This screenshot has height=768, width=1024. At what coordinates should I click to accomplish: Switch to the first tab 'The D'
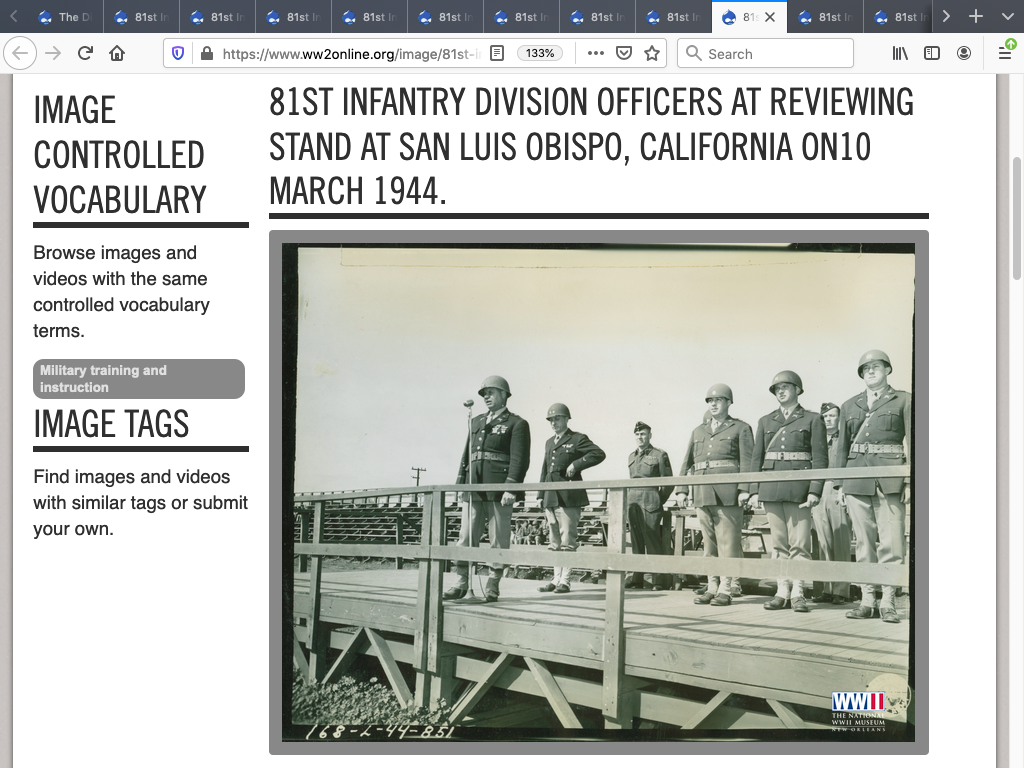(66, 17)
